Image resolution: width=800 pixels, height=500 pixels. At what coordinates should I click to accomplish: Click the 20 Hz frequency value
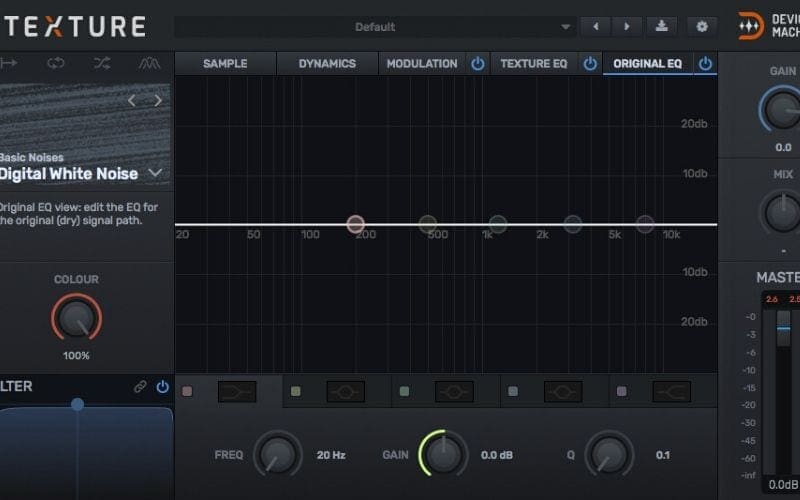coord(331,455)
